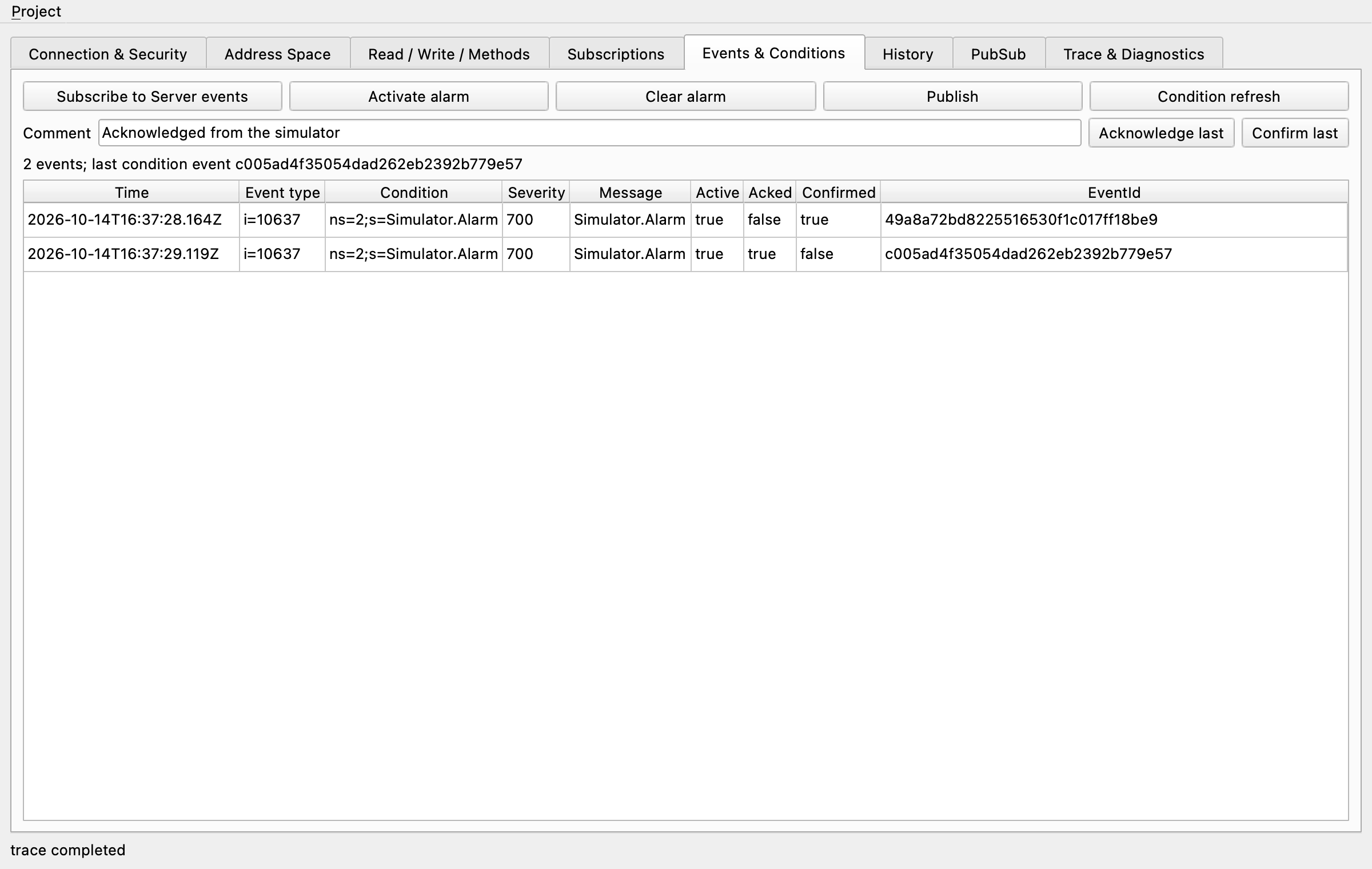The height and width of the screenshot is (869, 1372).
Task: Open Trace & Diagnostics tab
Action: click(1134, 54)
